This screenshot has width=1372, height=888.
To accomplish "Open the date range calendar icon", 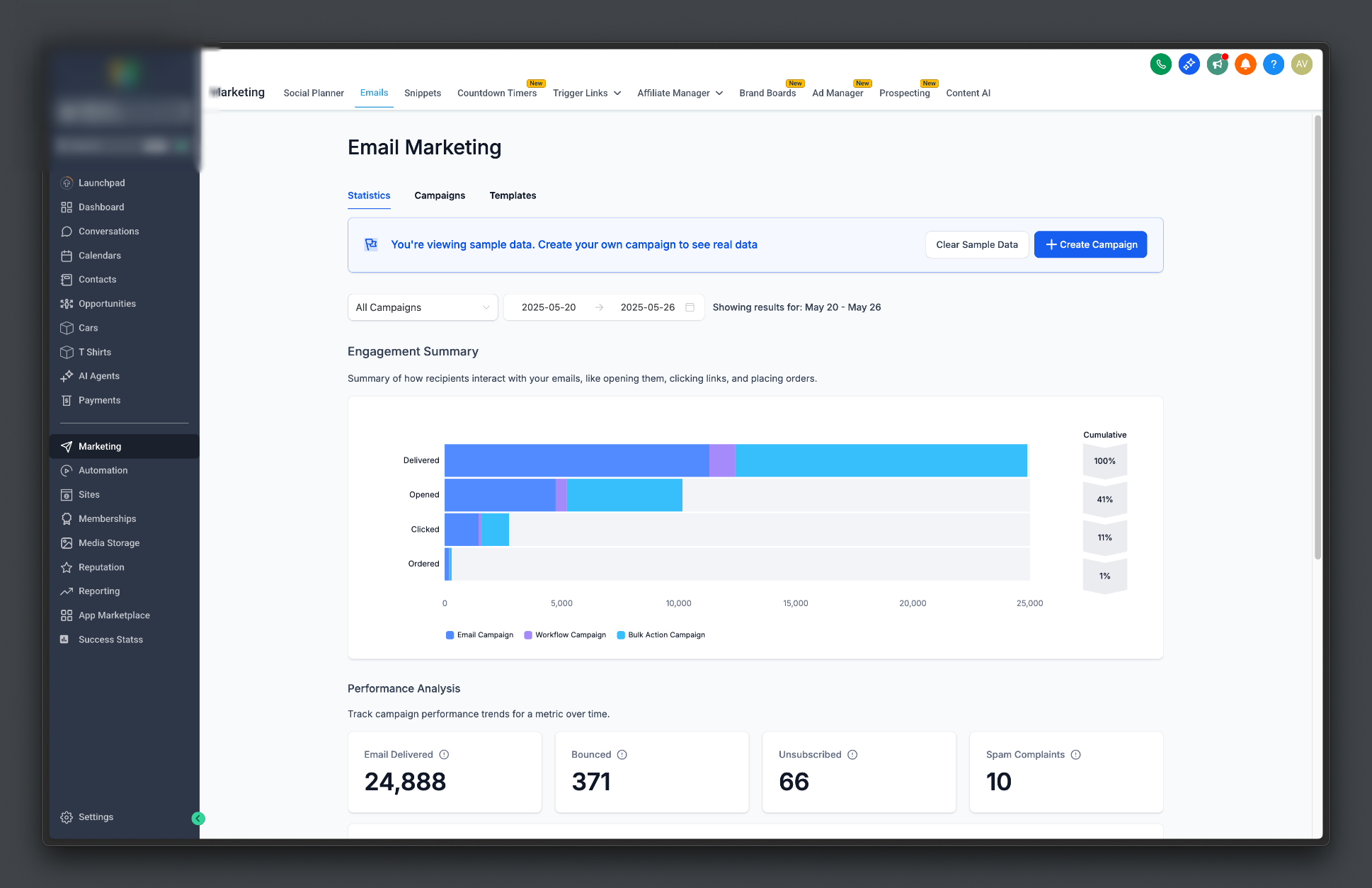I will (x=690, y=307).
